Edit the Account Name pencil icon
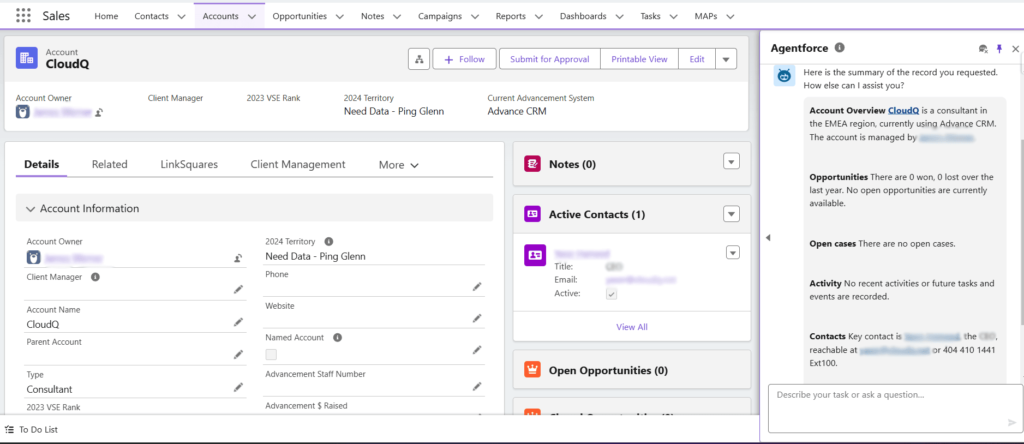 238,322
